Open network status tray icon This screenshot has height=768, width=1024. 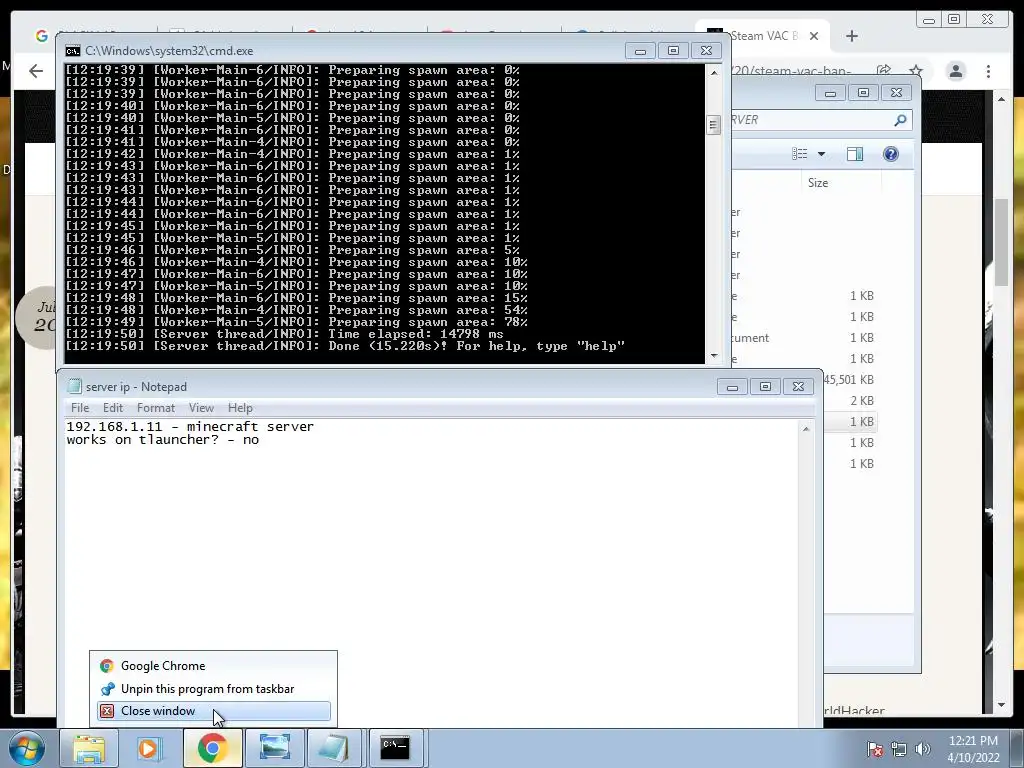tap(899, 749)
